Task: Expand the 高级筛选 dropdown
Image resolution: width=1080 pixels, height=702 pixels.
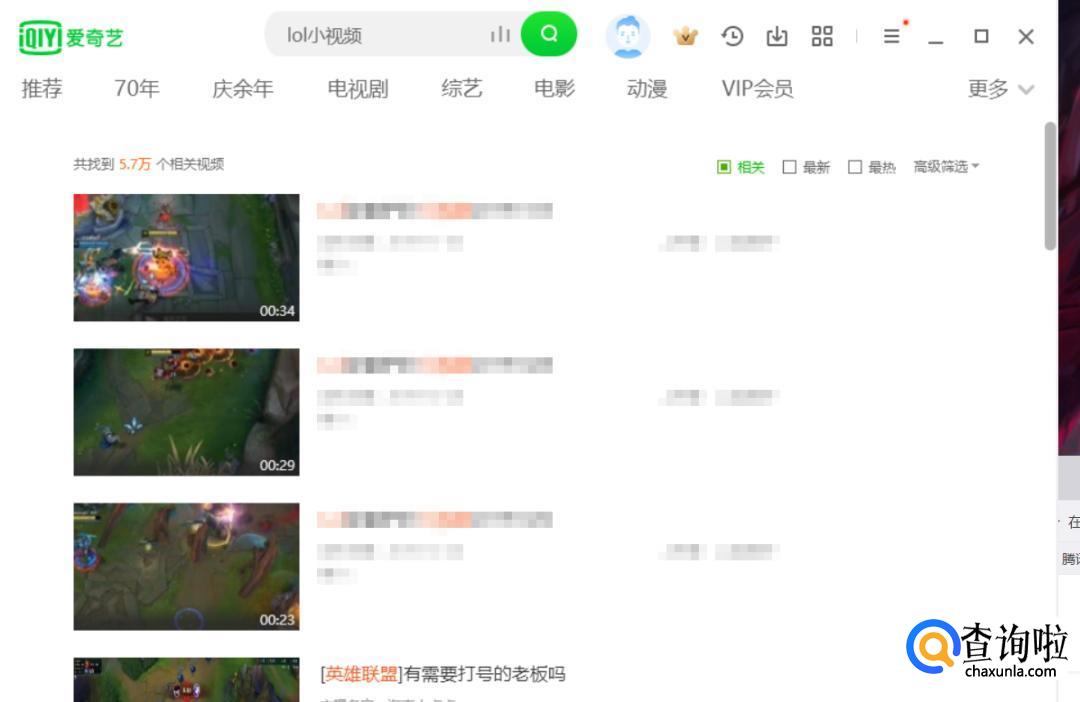Action: pyautogui.click(x=946, y=167)
